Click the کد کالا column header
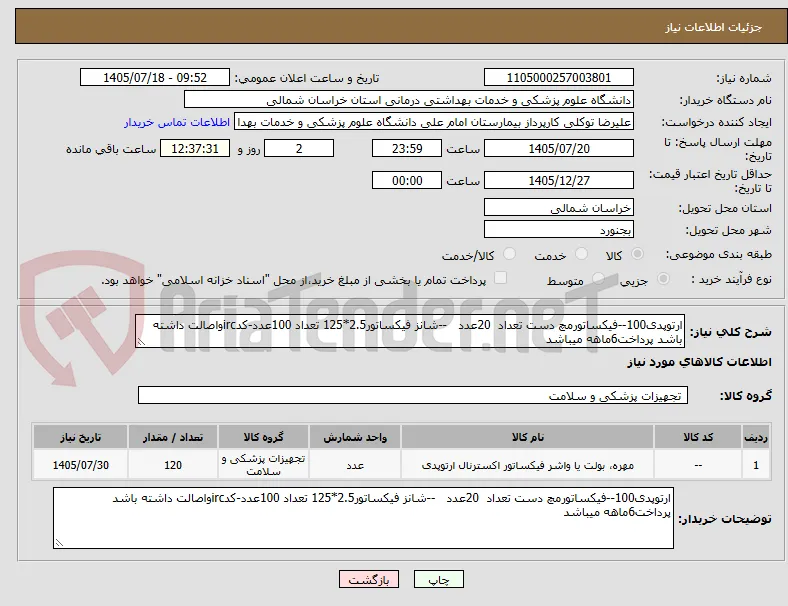788x606 pixels. [698, 437]
